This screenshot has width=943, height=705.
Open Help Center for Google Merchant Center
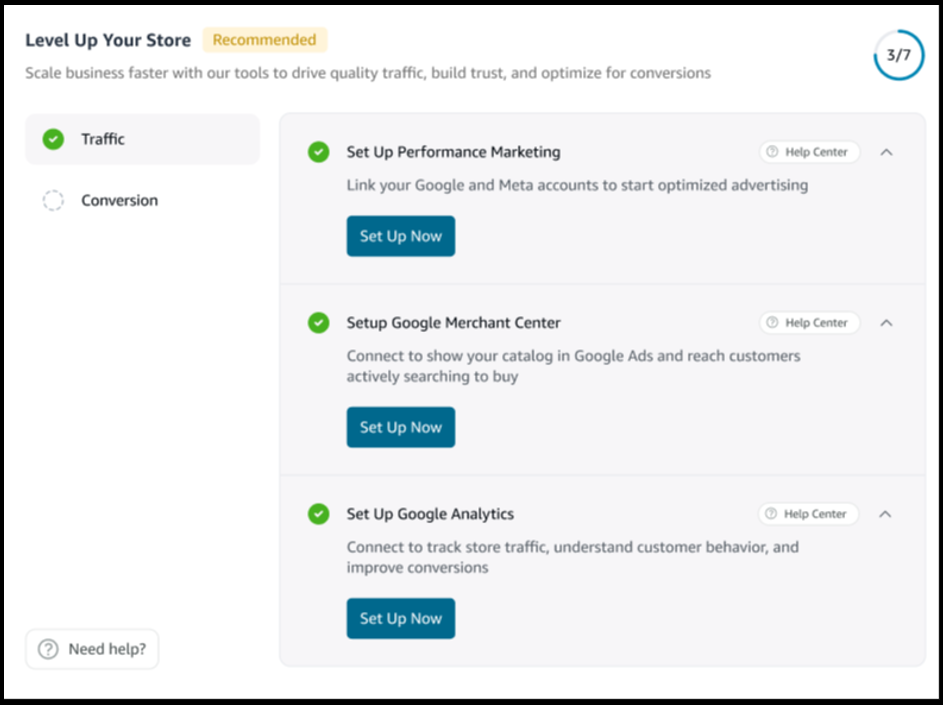click(x=808, y=323)
